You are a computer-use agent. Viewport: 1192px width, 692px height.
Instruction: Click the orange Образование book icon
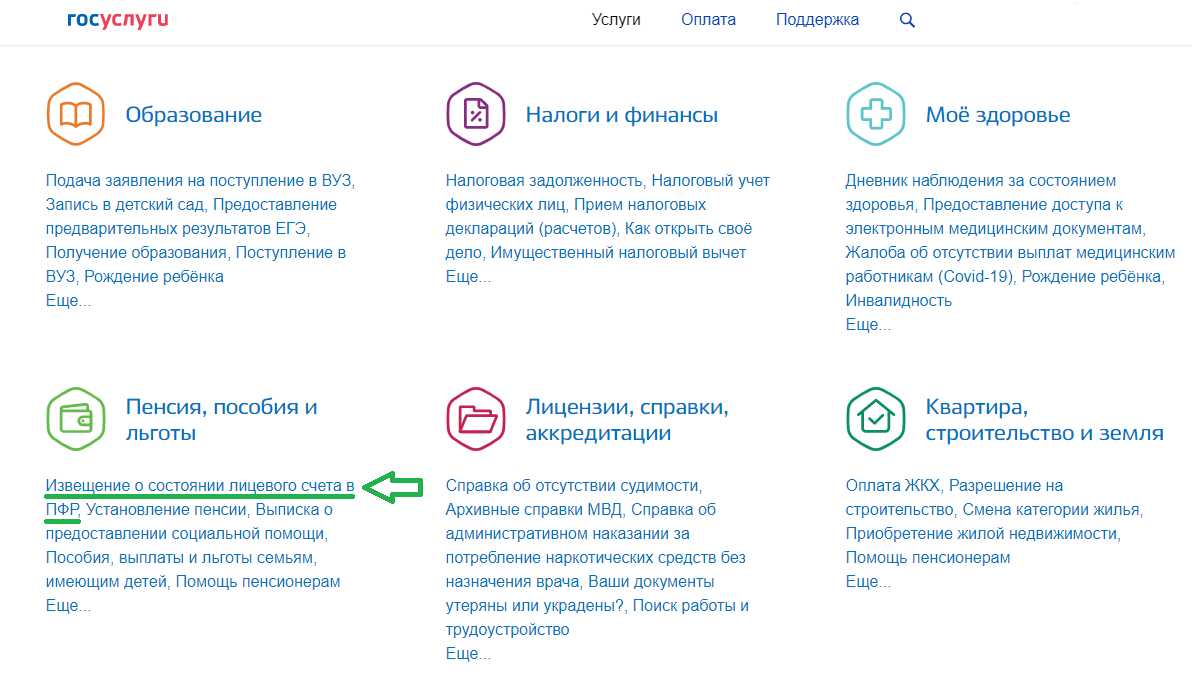point(75,114)
